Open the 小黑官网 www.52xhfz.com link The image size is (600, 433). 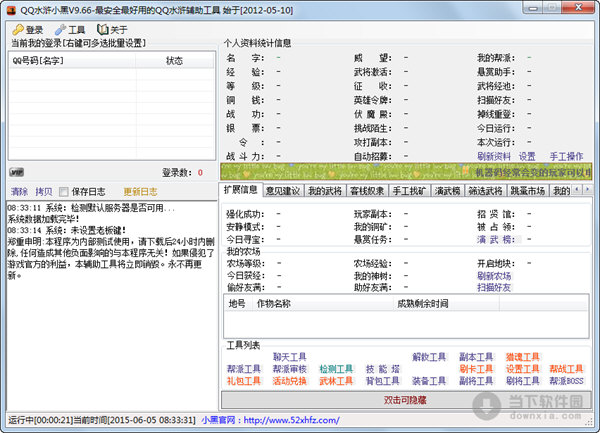coord(270,420)
